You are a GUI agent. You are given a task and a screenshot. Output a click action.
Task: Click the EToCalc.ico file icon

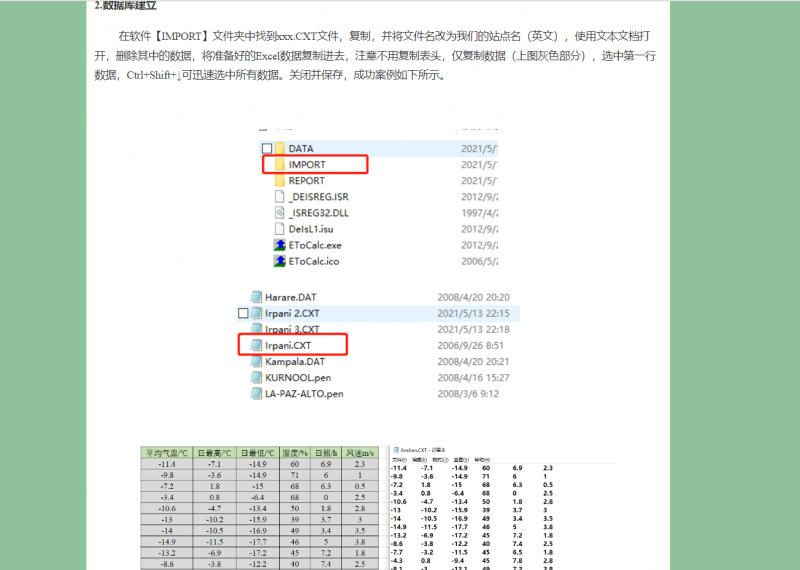pos(279,261)
